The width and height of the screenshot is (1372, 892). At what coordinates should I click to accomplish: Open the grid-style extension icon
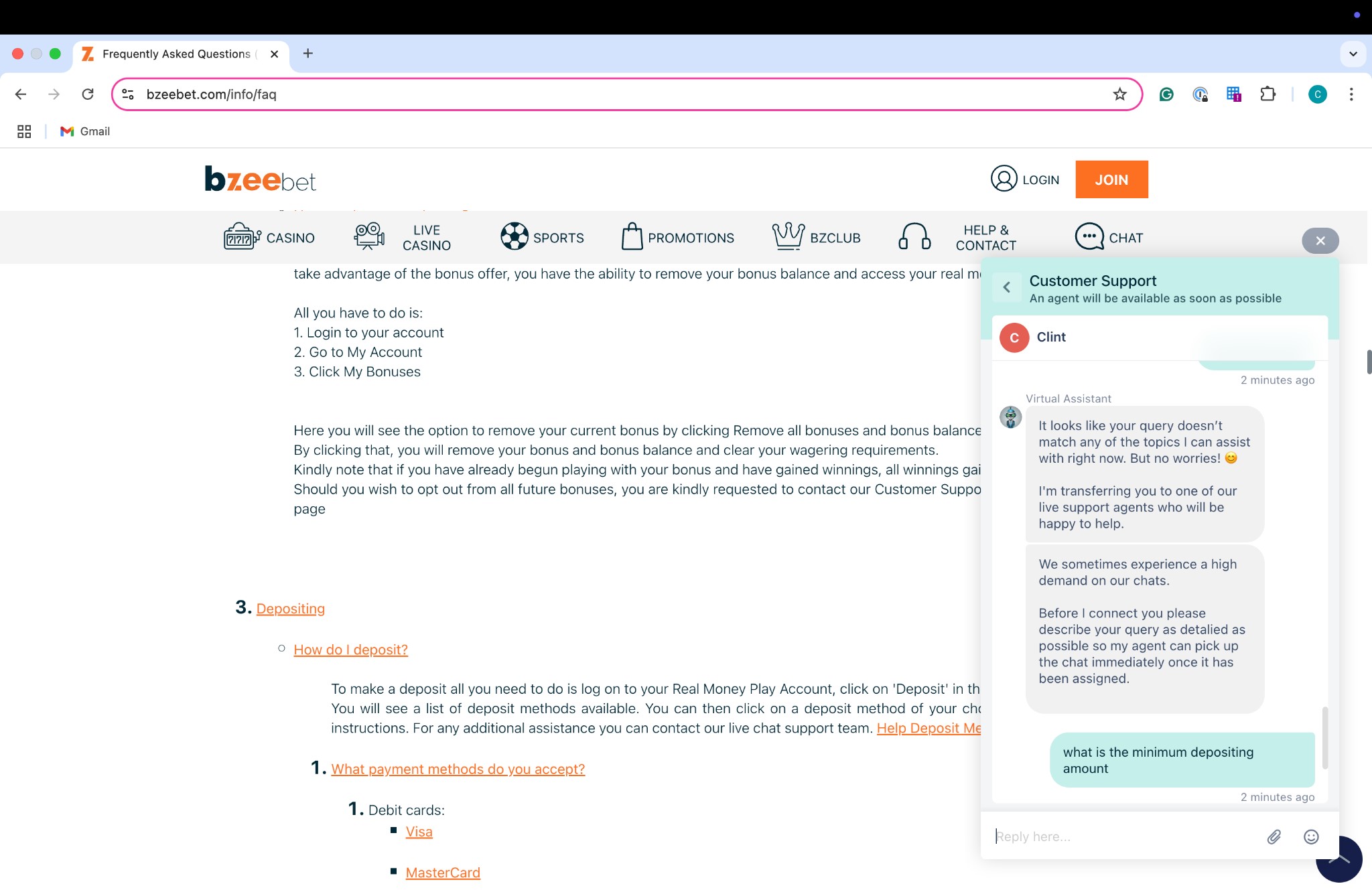click(x=1234, y=94)
